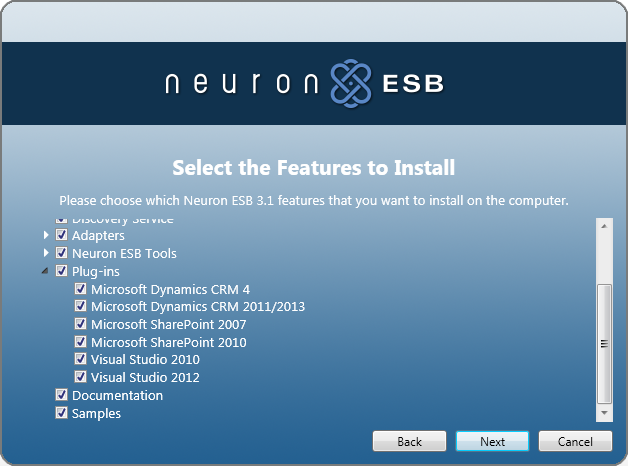
Task: Select Microsoft Dynamics CRM 2011/2013 item
Action: pos(198,307)
